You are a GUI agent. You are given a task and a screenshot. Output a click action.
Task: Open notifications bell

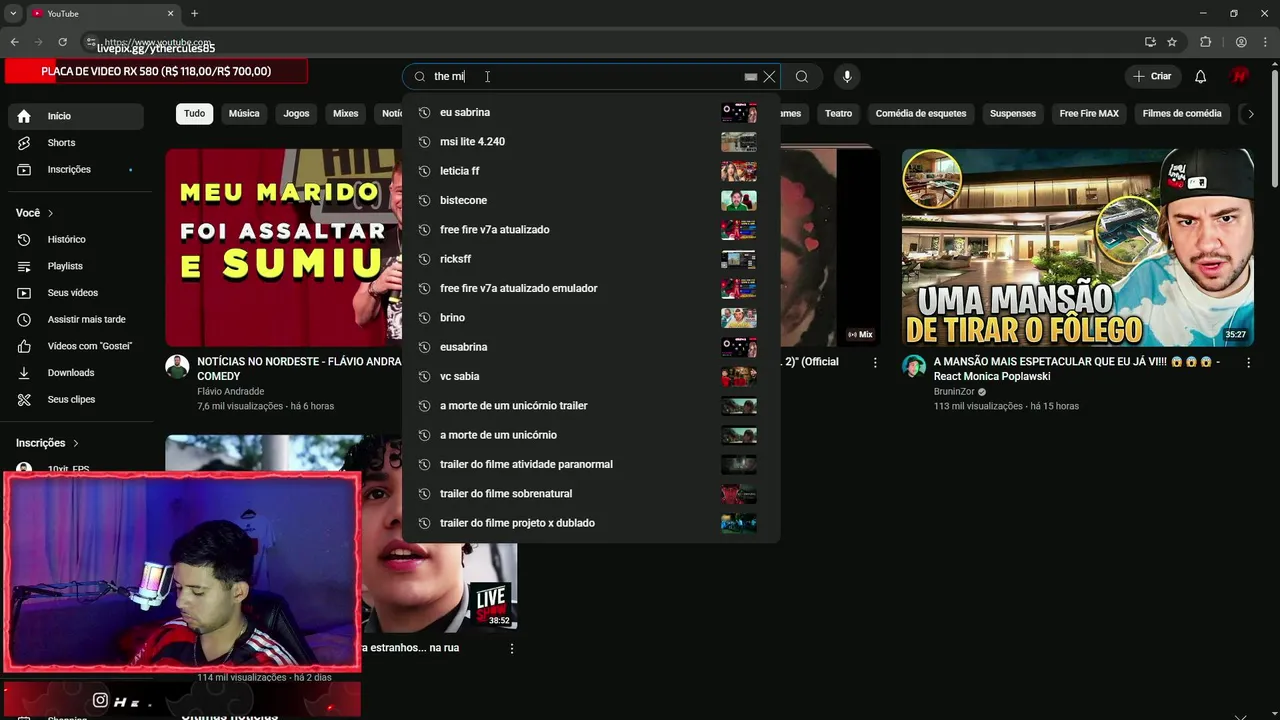point(1201,76)
